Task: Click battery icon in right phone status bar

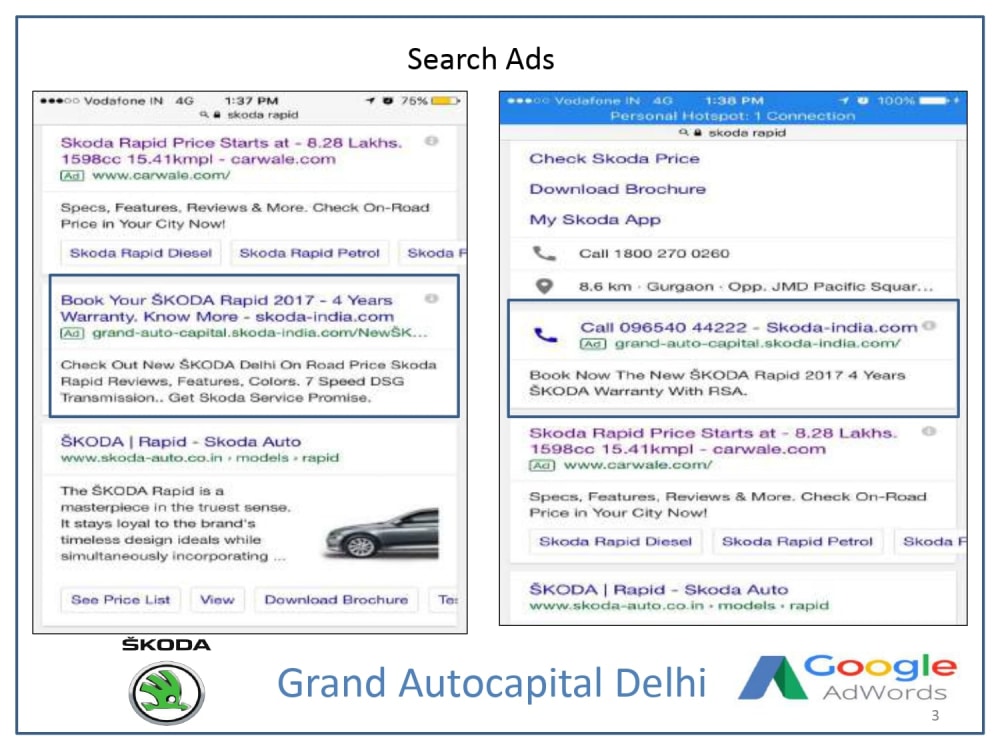Action: tap(934, 101)
